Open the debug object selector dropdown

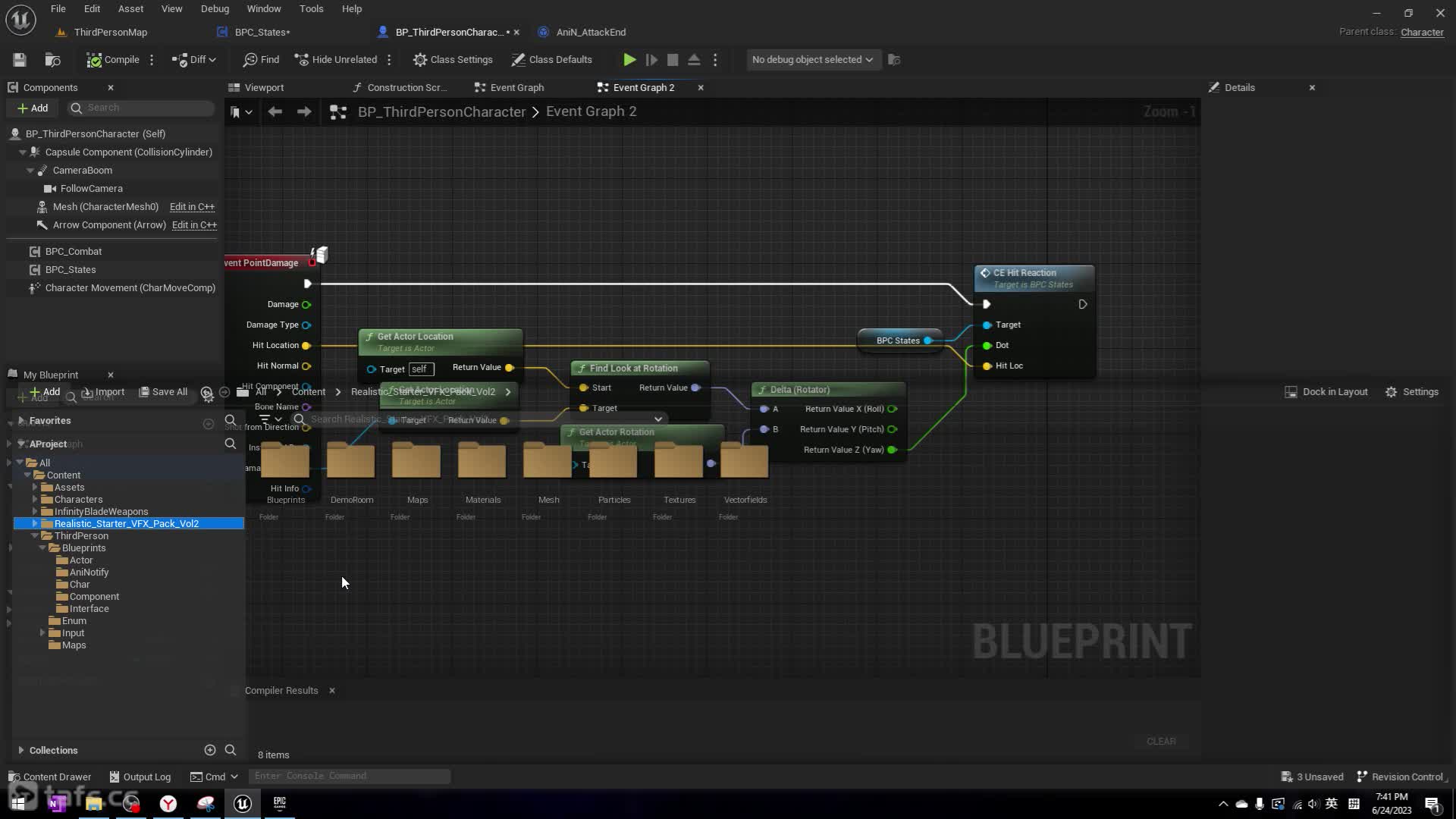click(811, 60)
